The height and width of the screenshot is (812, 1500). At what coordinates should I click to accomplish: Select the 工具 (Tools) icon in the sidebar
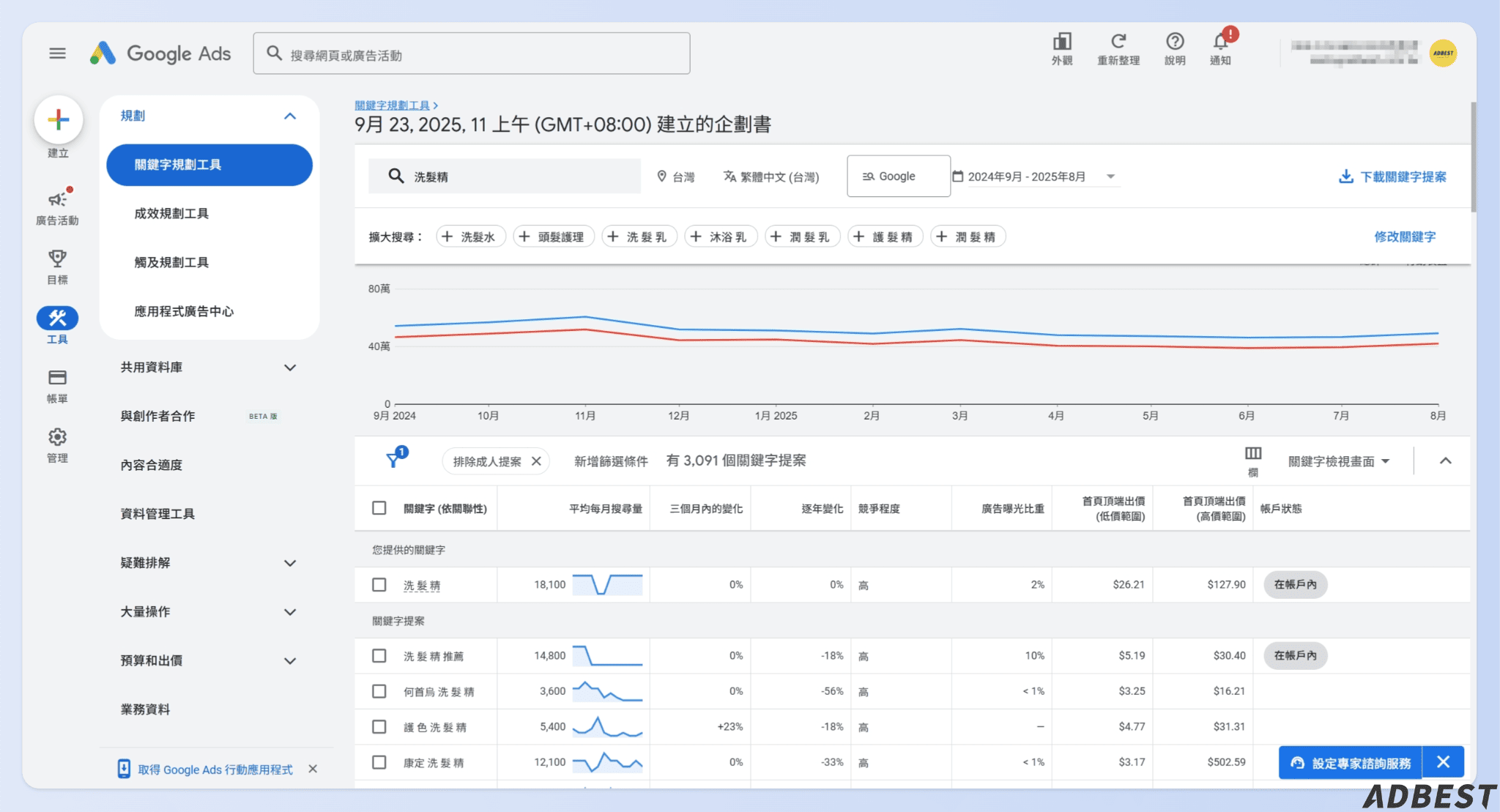click(x=57, y=319)
